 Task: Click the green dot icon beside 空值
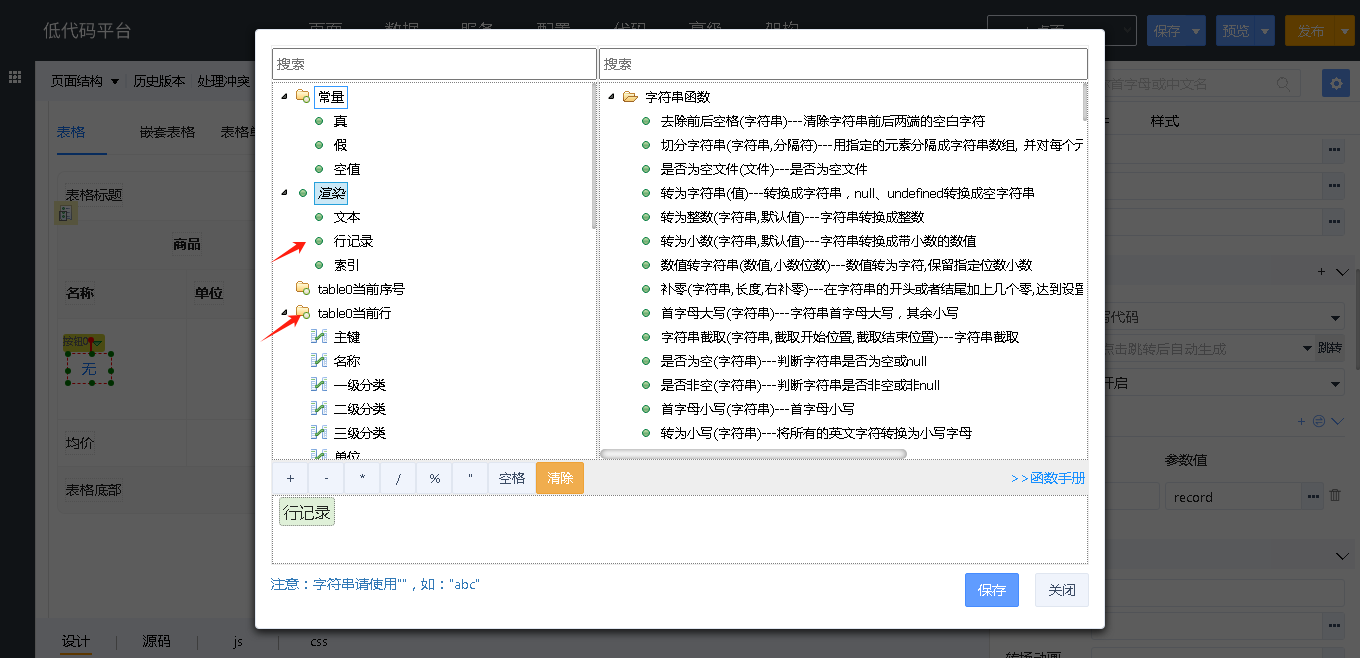tap(319, 169)
